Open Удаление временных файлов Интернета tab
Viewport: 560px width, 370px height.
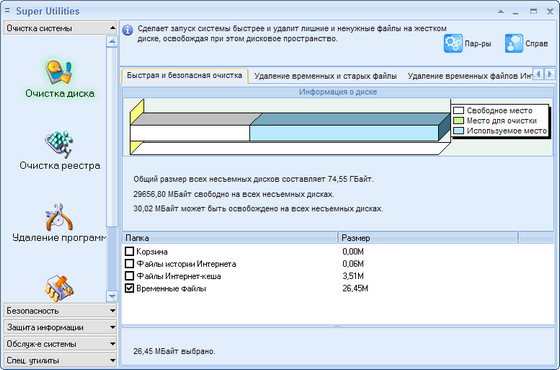click(470, 76)
